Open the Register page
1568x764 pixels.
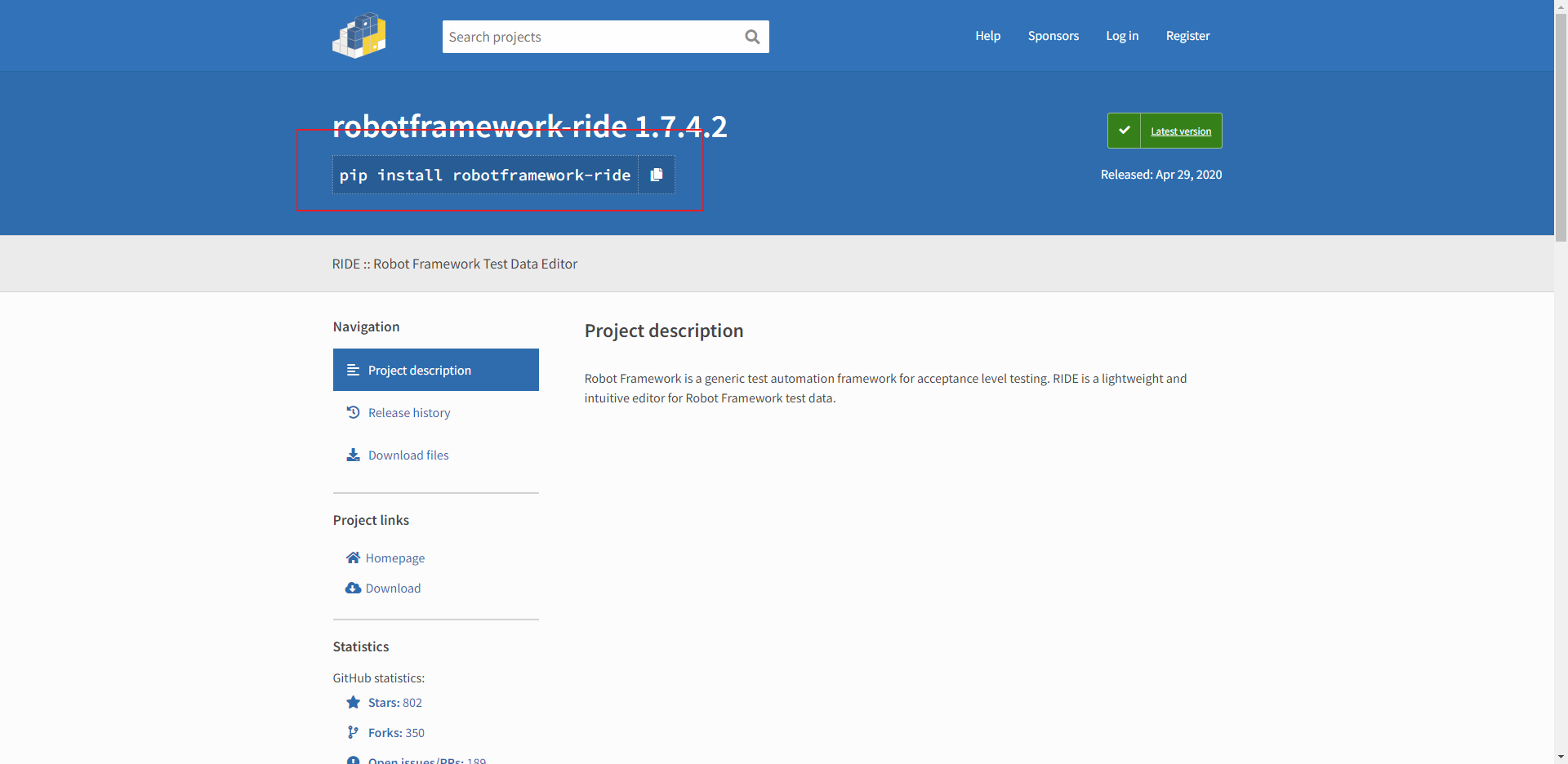pyautogui.click(x=1188, y=36)
